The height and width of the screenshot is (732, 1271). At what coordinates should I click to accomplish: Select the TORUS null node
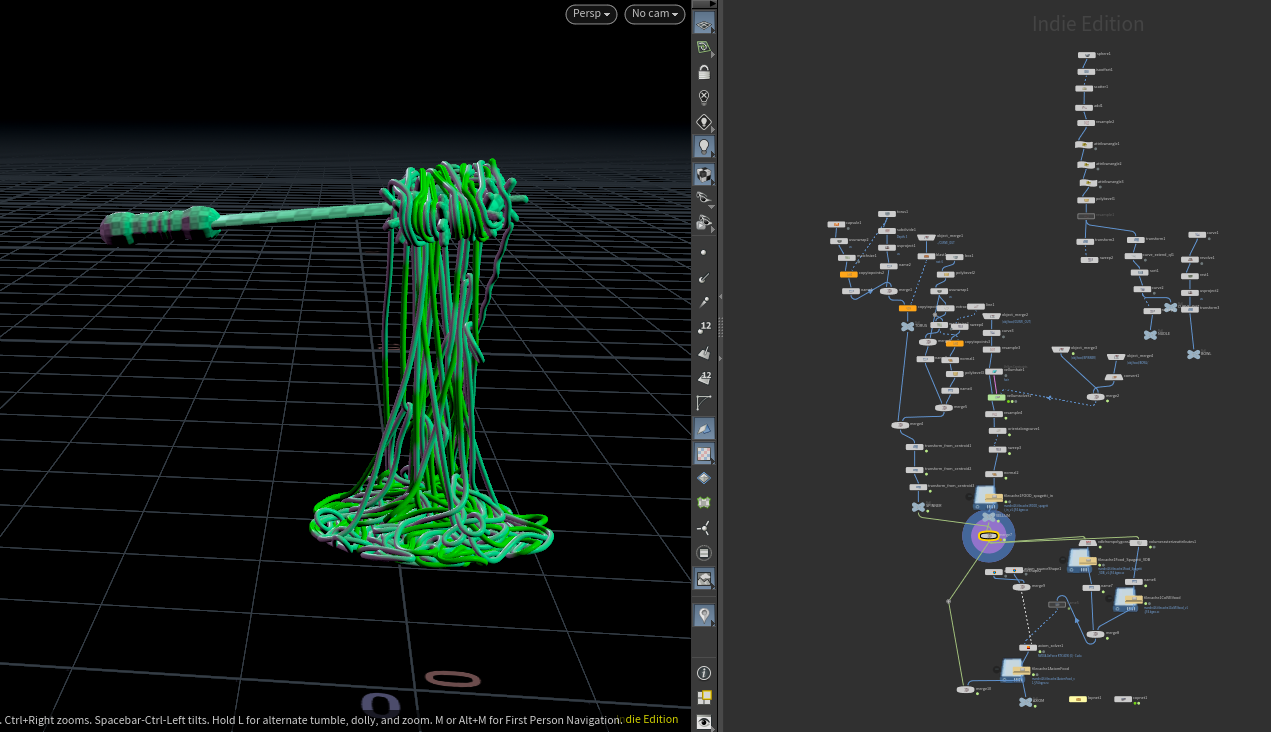pyautogui.click(x=907, y=326)
